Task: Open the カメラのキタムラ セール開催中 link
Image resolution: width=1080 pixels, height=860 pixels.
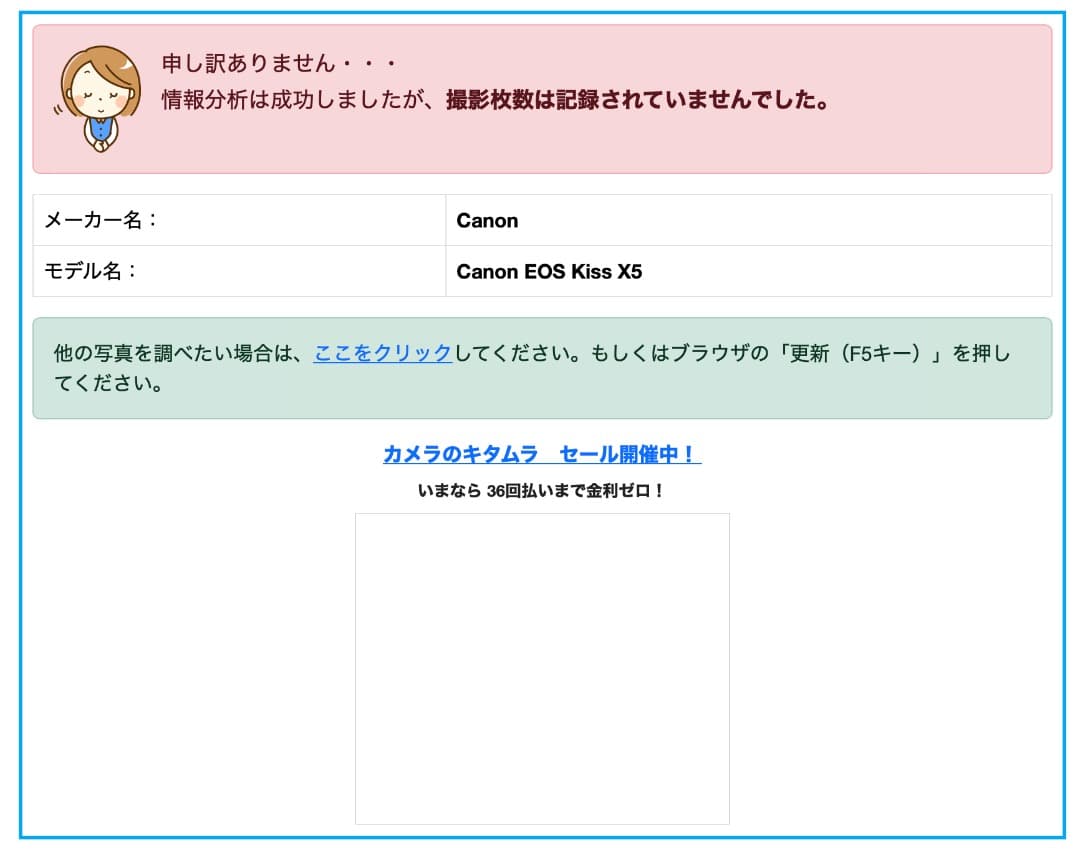Action: pyautogui.click(x=542, y=454)
